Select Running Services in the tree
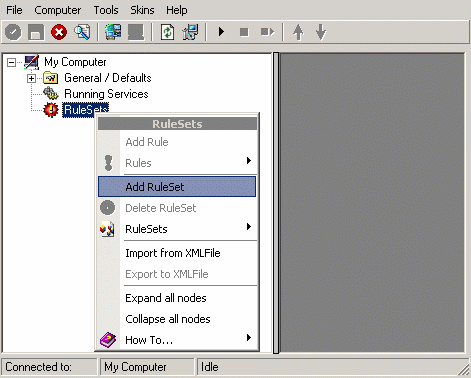The width and height of the screenshot is (471, 378). click(106, 94)
